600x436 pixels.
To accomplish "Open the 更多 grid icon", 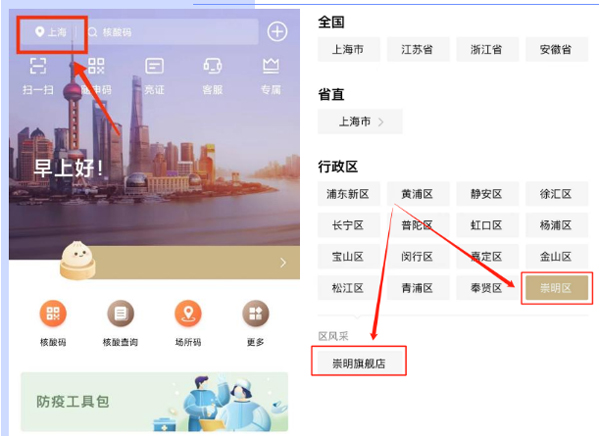I will pyautogui.click(x=256, y=314).
